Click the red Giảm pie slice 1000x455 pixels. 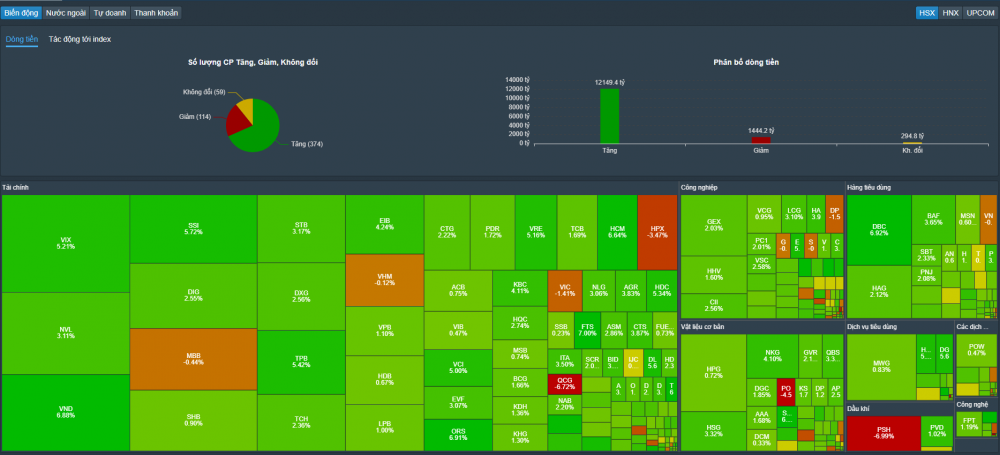tap(236, 123)
